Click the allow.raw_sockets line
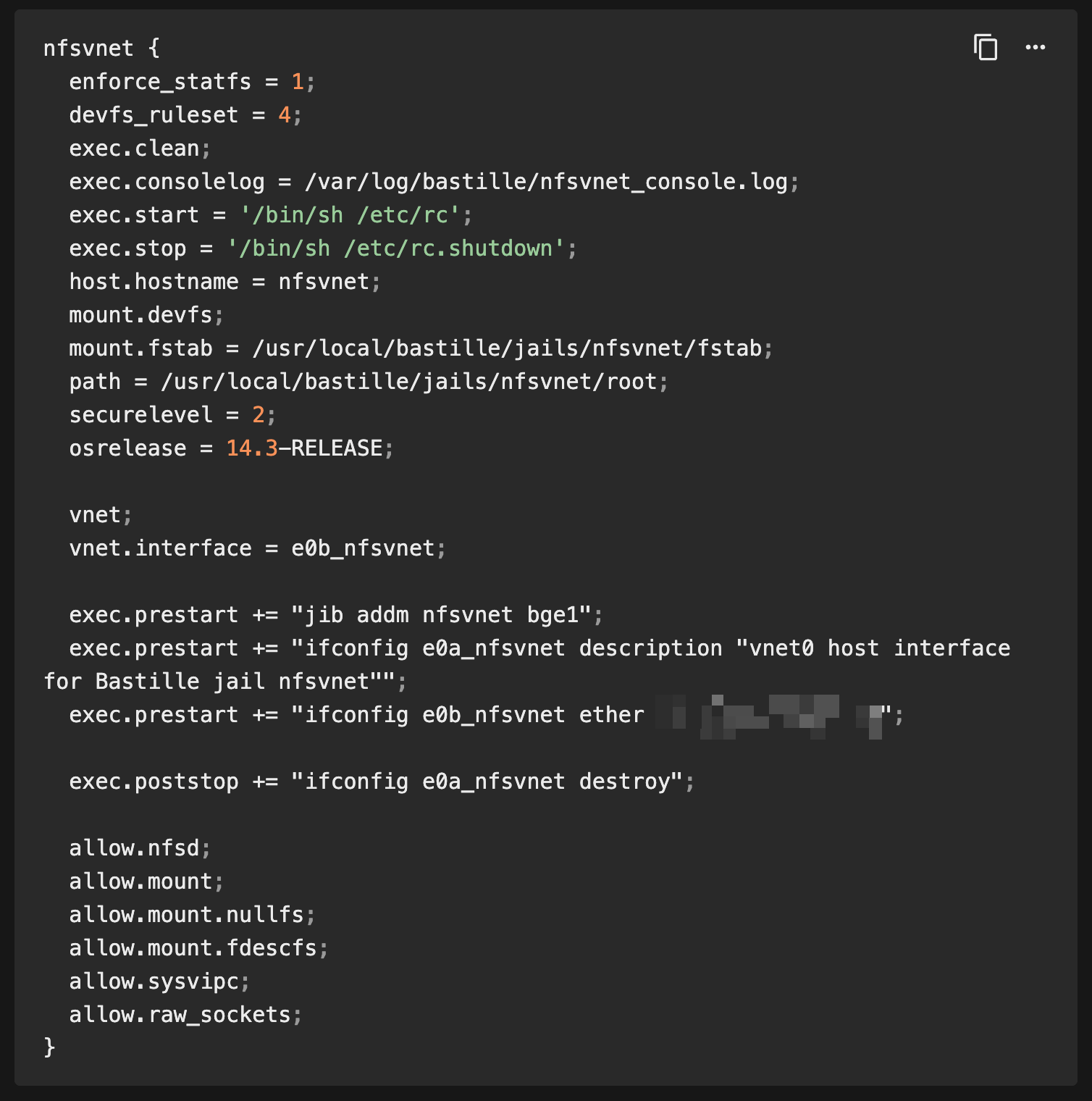The height and width of the screenshot is (1101, 1092). 180,1015
